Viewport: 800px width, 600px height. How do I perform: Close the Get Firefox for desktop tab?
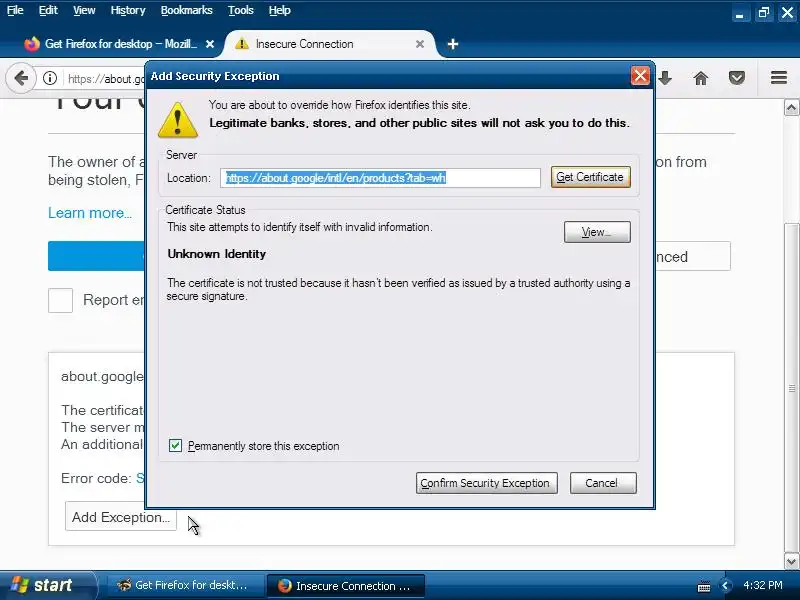(210, 44)
